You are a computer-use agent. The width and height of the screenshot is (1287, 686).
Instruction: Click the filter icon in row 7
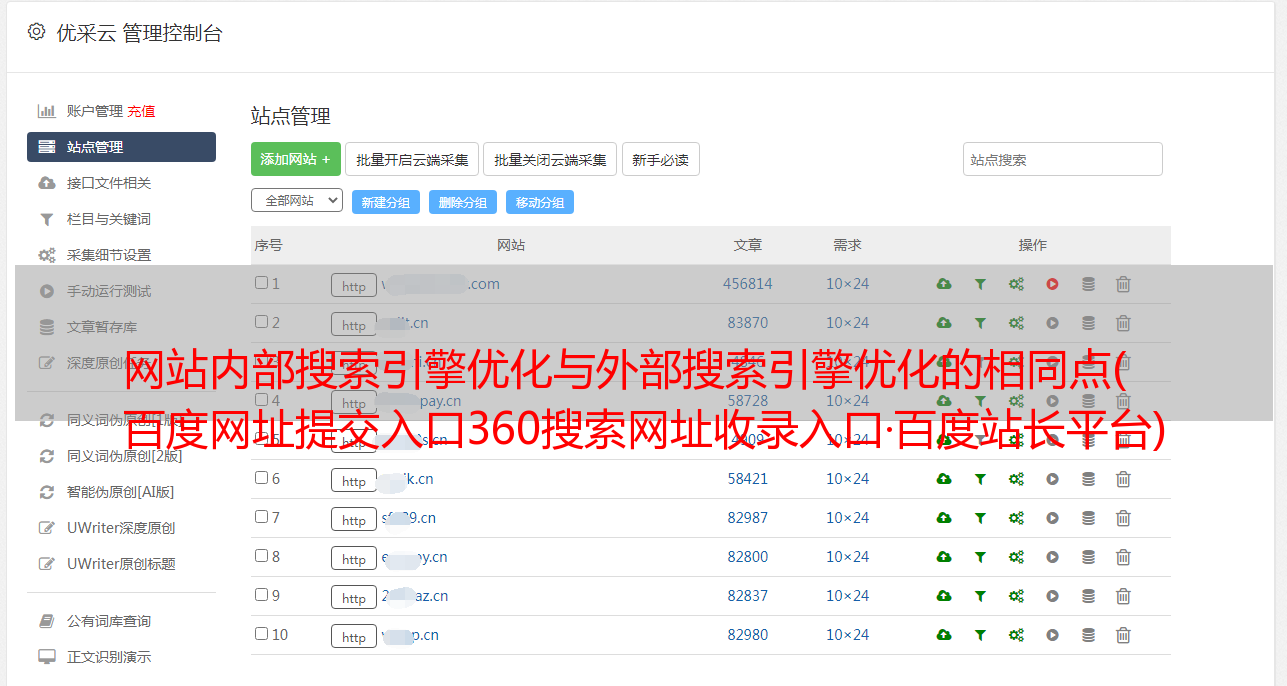980,518
